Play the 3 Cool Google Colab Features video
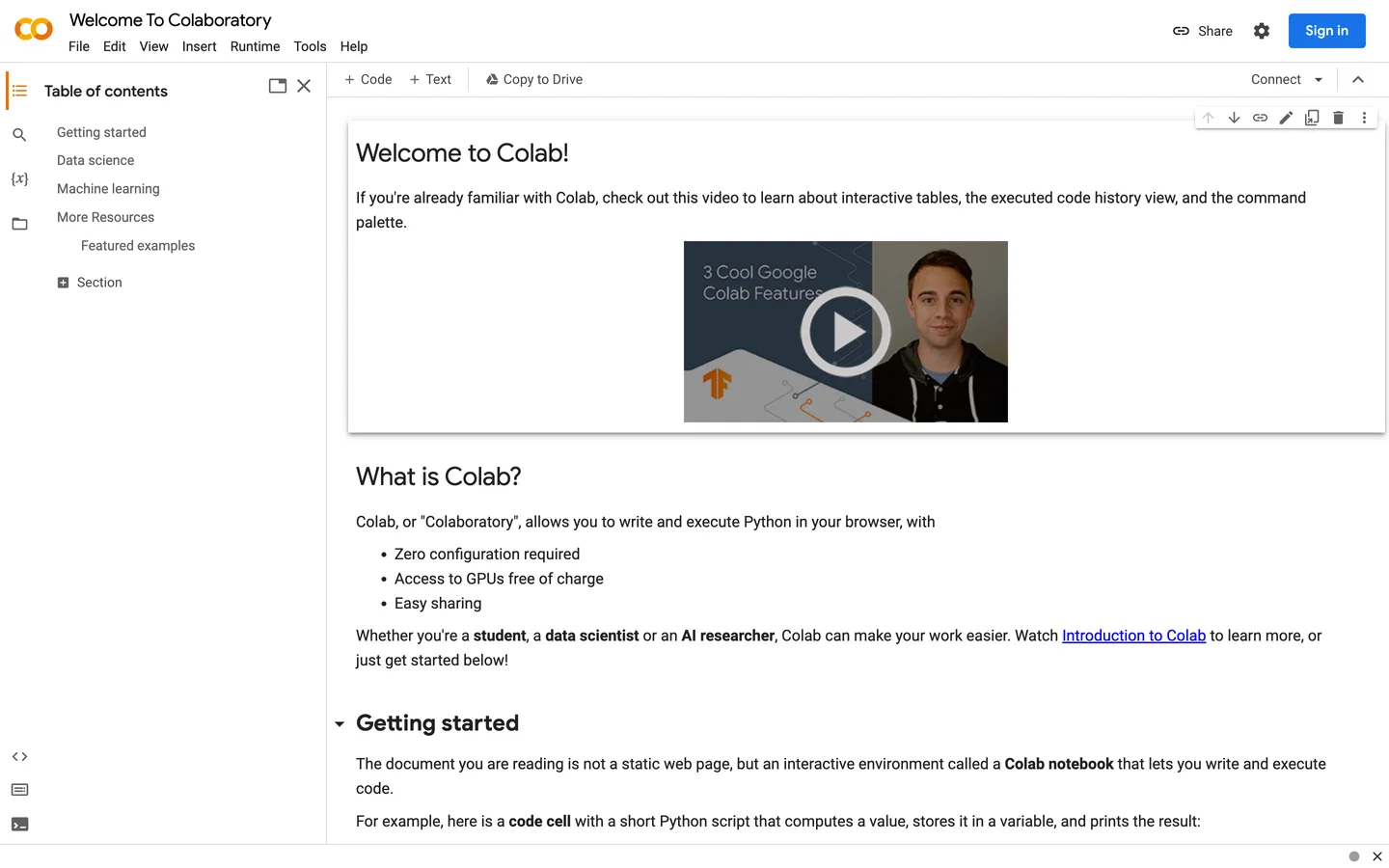 (x=846, y=332)
